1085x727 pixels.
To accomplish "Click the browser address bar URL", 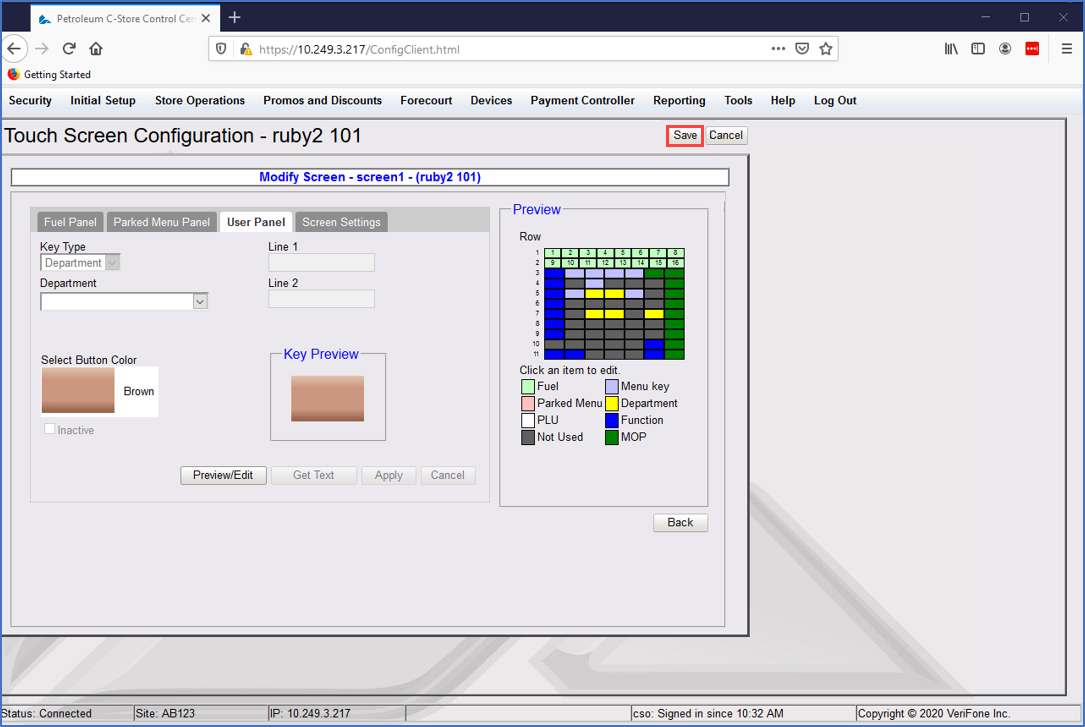I will coord(359,49).
